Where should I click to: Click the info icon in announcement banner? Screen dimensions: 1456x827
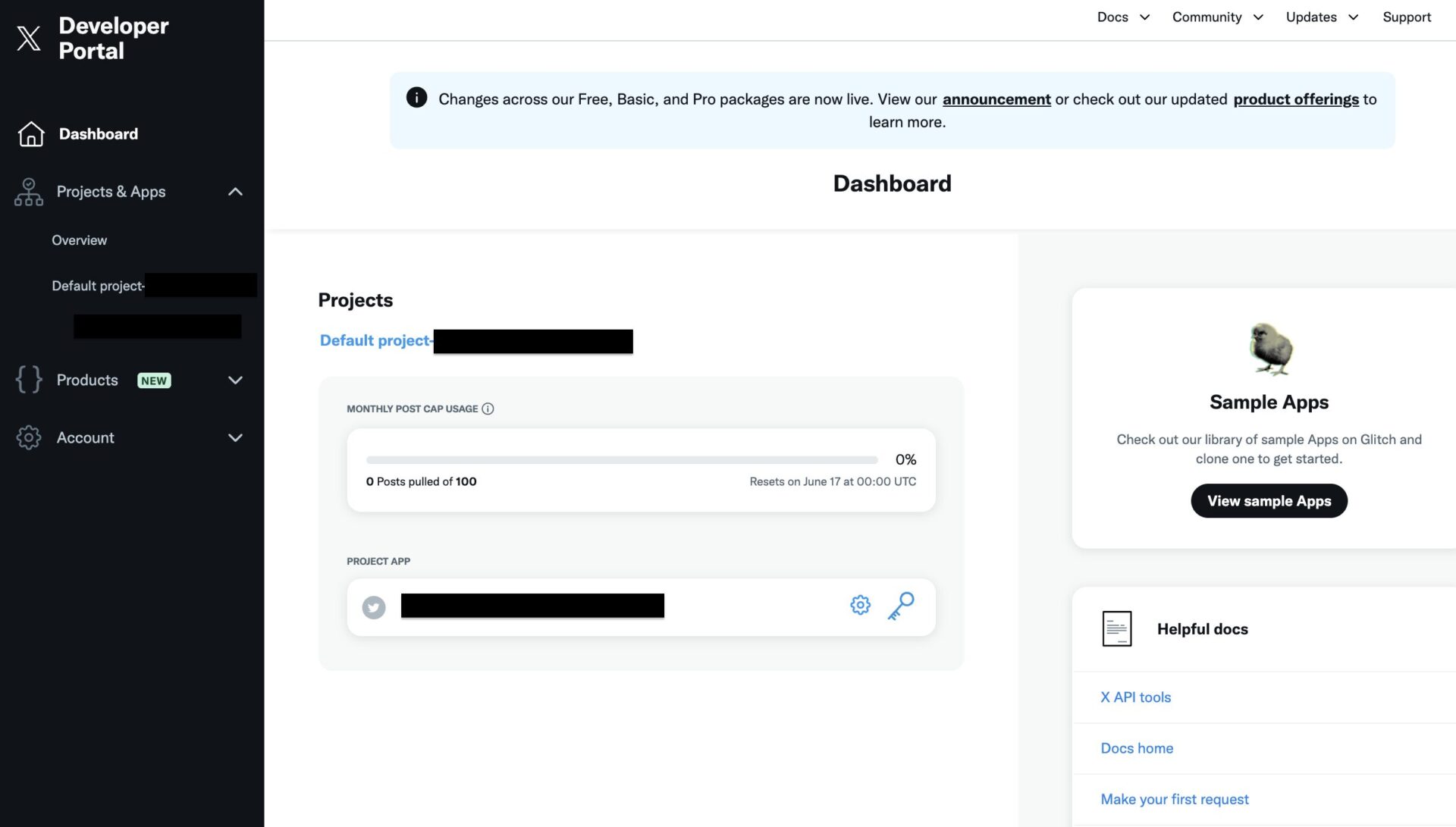pyautogui.click(x=416, y=97)
